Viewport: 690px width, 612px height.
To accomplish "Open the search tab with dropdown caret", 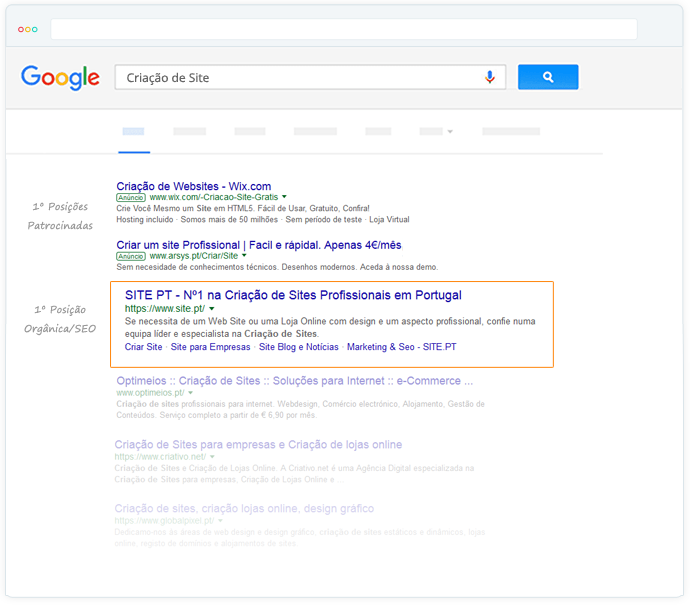I will click(x=436, y=131).
